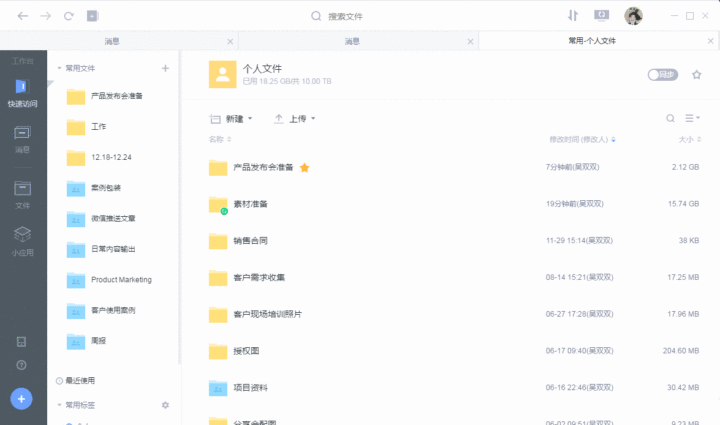Open 小应用 in the sidebar
The image size is (720, 425).
pos(22,241)
